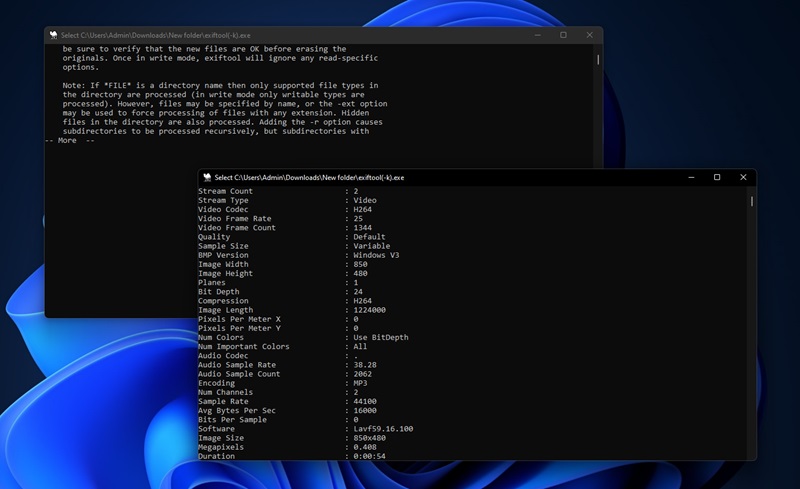
Task: Close the back exiftool help window
Action: pyautogui.click(x=589, y=35)
